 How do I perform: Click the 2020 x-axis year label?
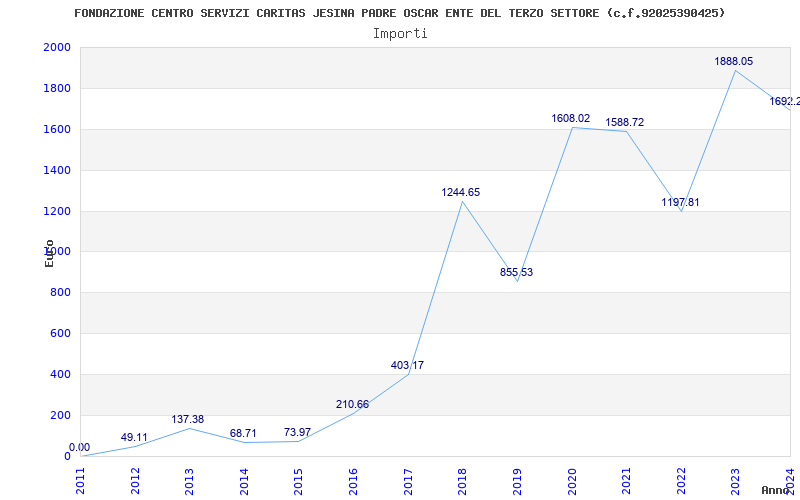point(572,482)
